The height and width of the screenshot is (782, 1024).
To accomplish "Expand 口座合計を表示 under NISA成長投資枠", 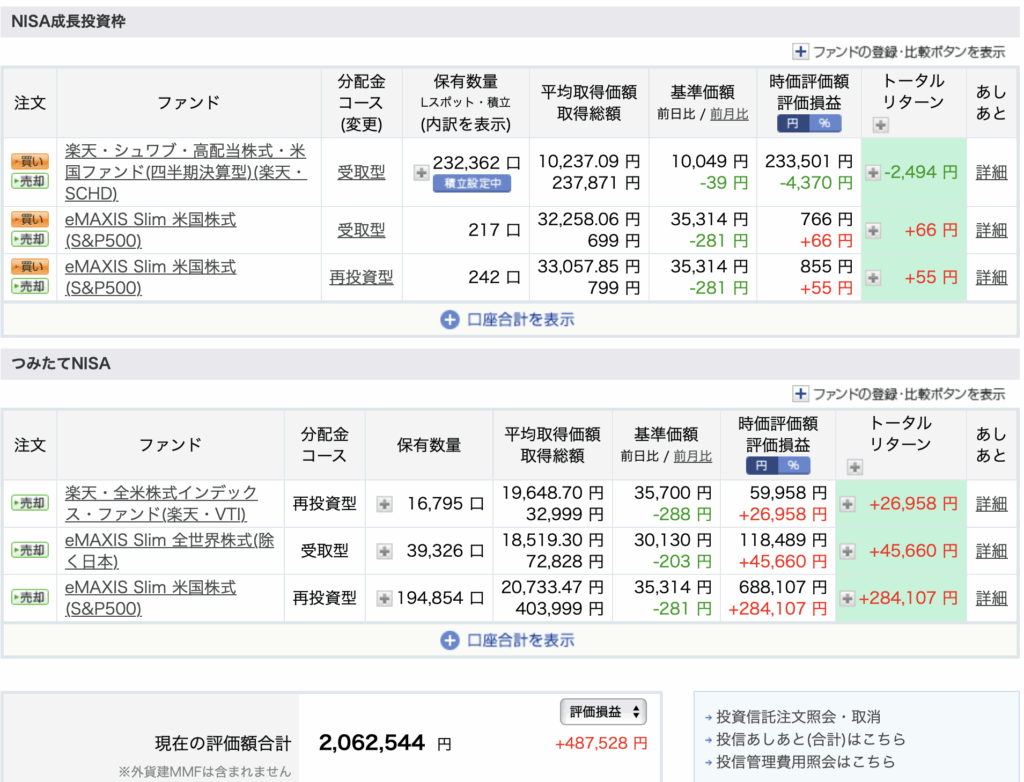I will point(508,320).
